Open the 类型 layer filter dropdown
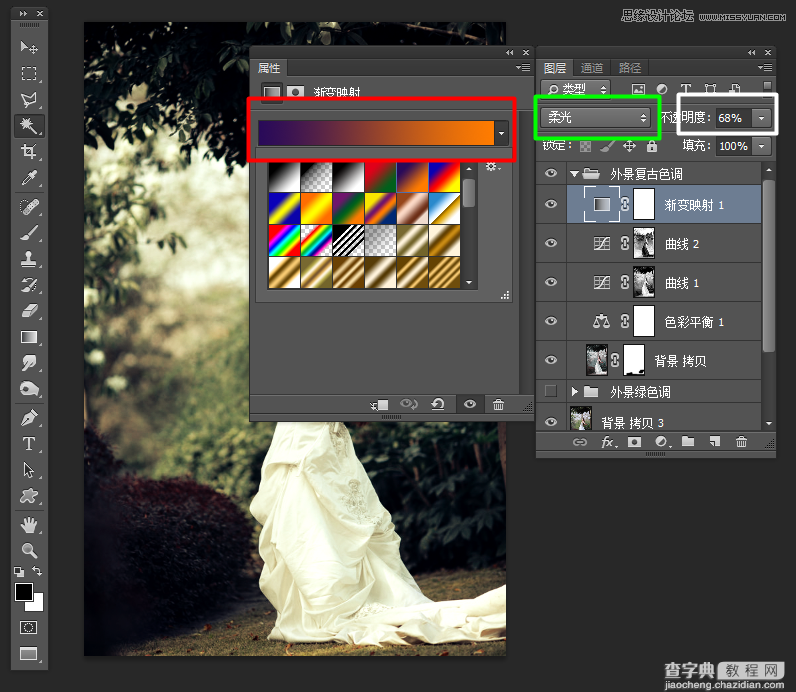This screenshot has height=692, width=796. tap(576, 89)
